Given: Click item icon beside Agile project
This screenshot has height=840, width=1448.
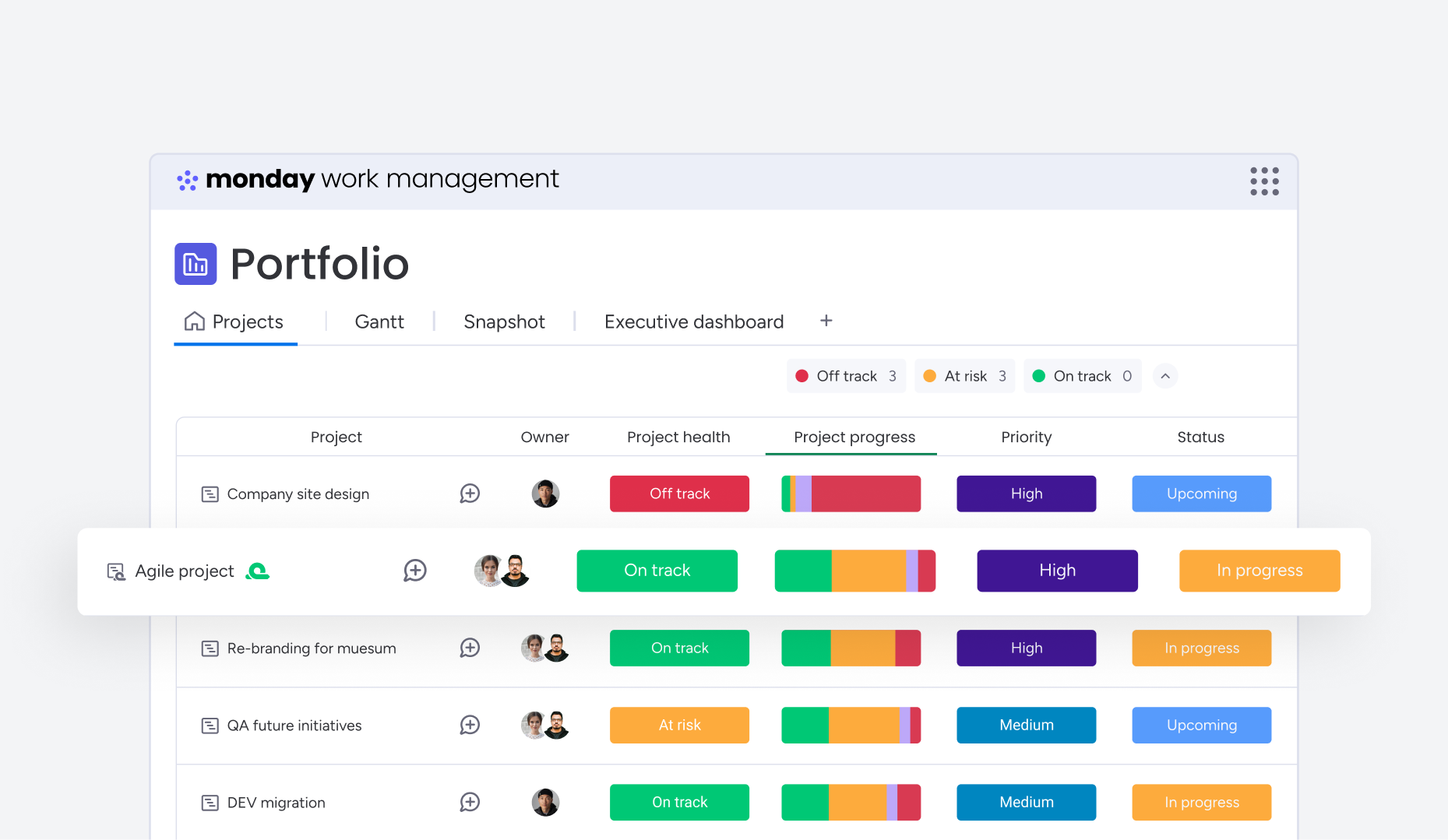Looking at the screenshot, I should 116,571.
